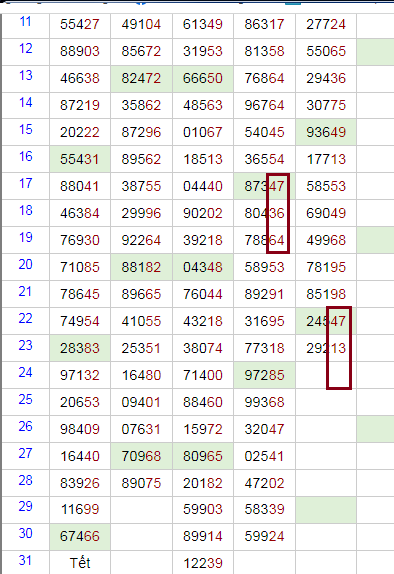The image size is (394, 574).
Task: Click highlighted cell 55431
Action: point(80,160)
